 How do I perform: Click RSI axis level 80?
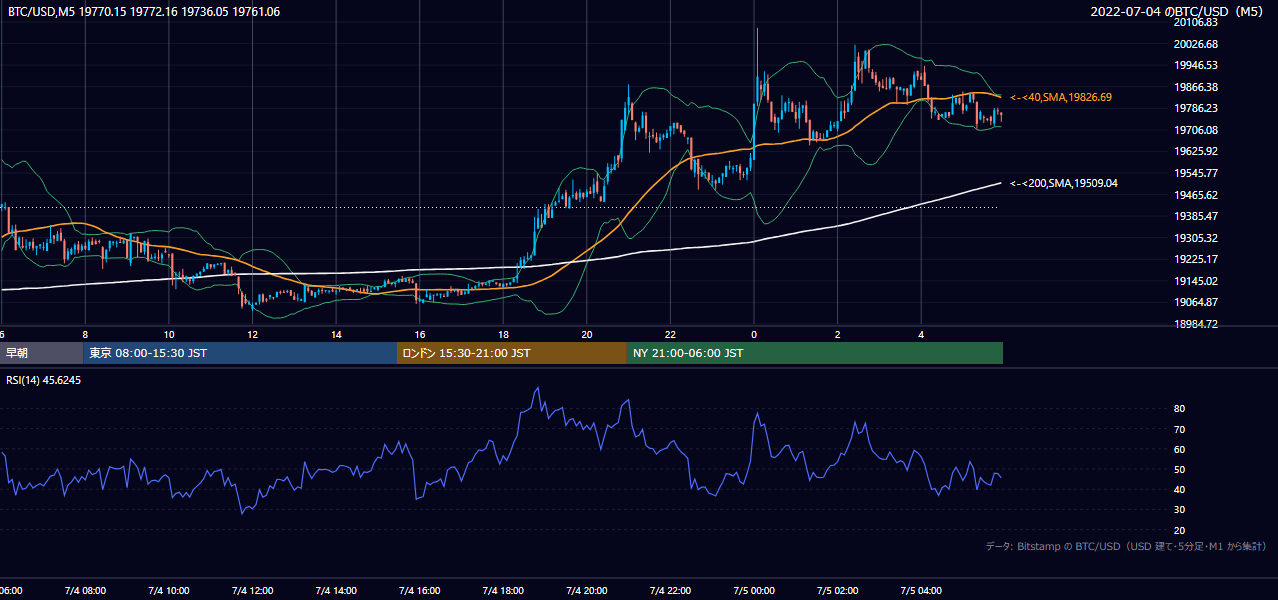[x=1180, y=409]
